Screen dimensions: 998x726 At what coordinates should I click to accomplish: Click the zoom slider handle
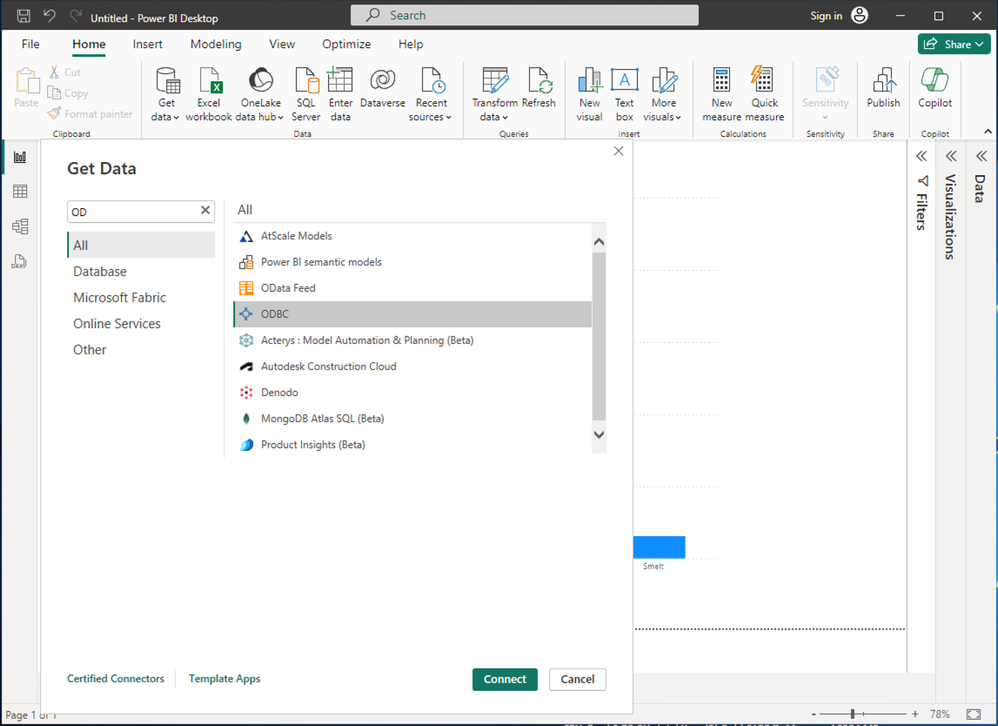coord(852,714)
